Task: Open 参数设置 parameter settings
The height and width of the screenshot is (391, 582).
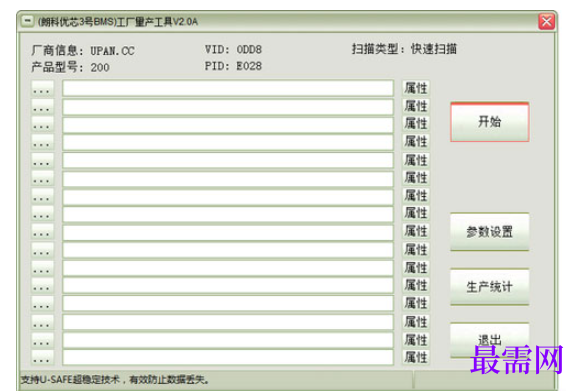Action: 490,232
